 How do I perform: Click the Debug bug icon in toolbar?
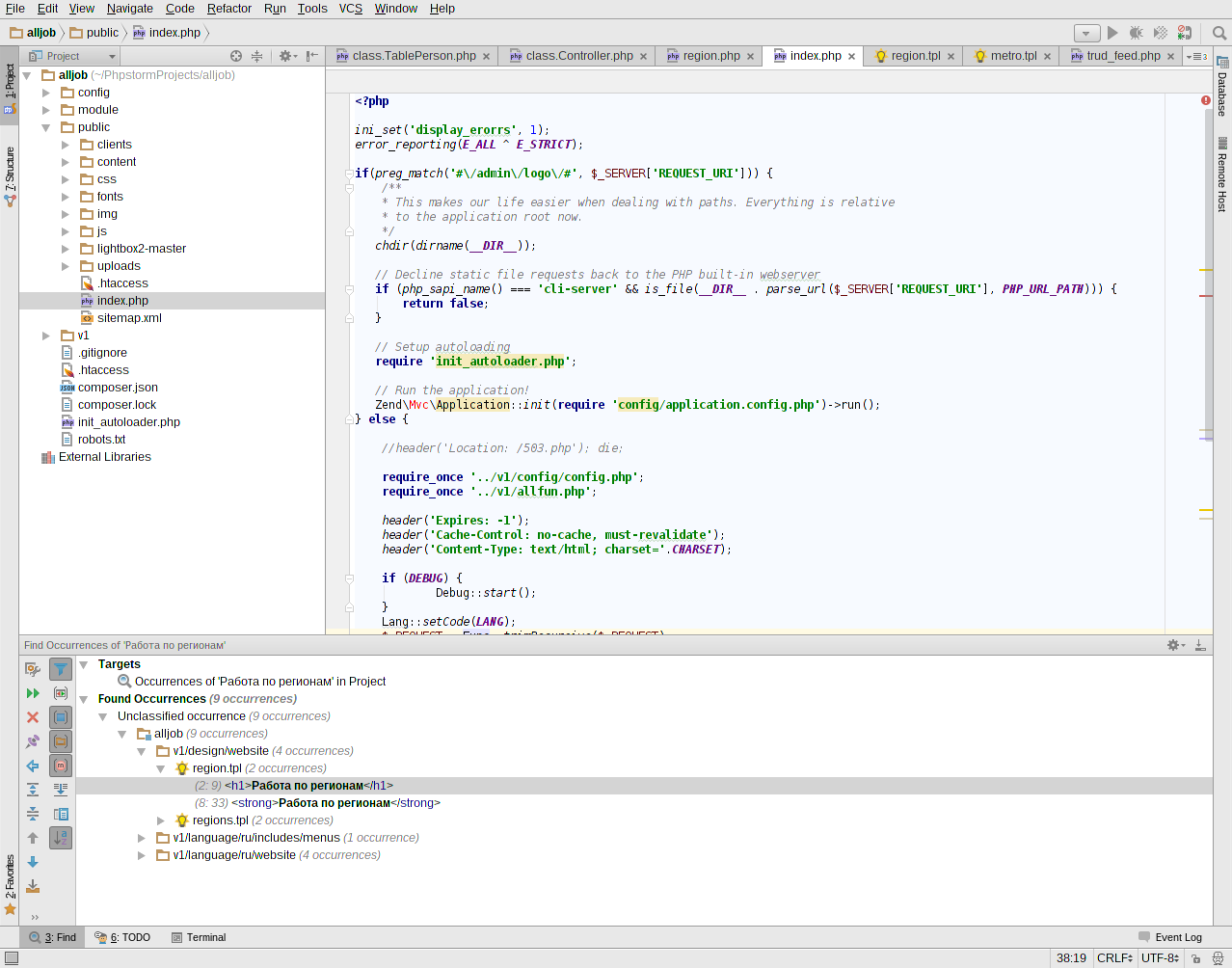(x=1137, y=33)
